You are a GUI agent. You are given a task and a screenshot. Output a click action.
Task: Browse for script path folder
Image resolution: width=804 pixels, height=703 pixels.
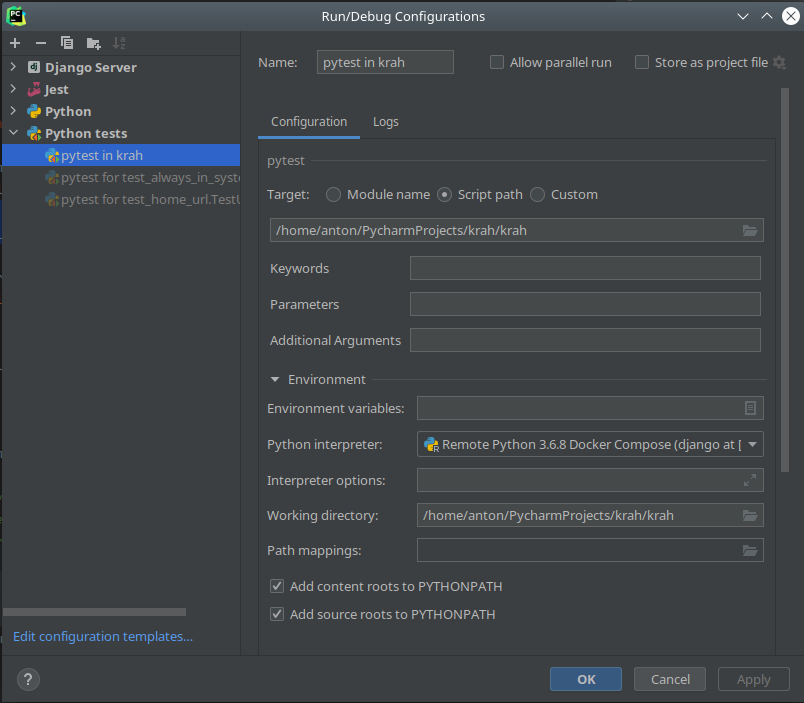point(750,231)
